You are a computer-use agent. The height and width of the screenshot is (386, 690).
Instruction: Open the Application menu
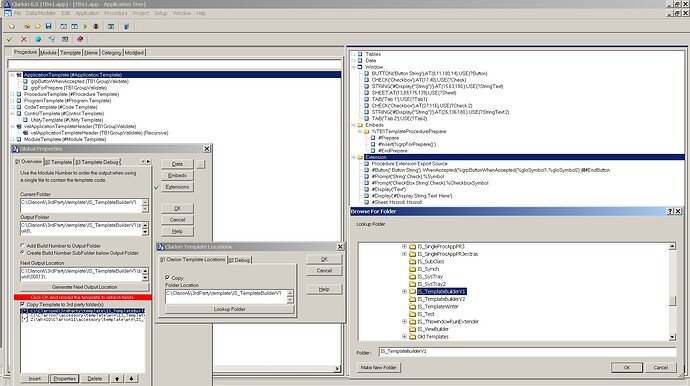coord(87,13)
